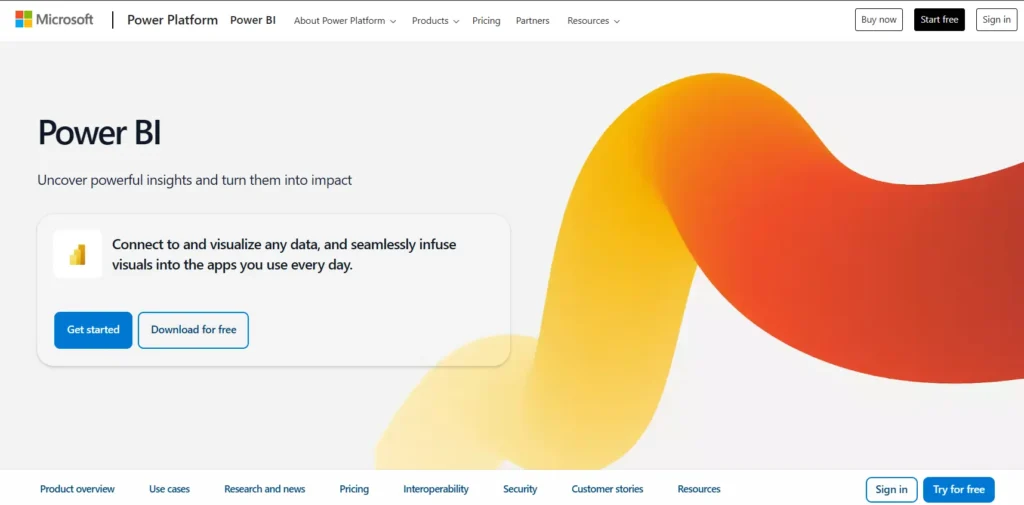Click the Try for free button
The image size is (1024, 505).
click(959, 489)
